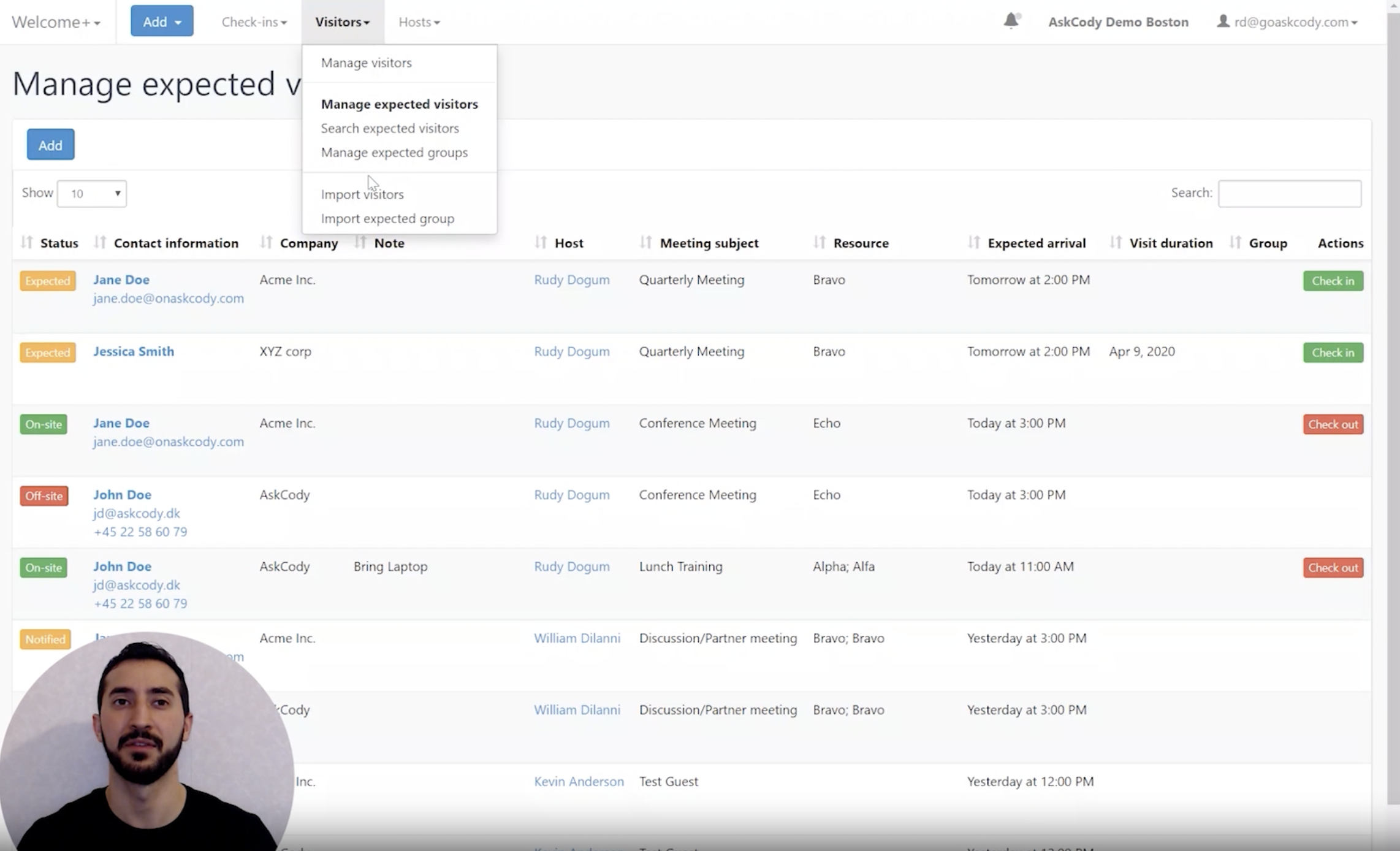The image size is (1400, 851).
Task: Choose Manage expected groups
Action: coord(394,153)
